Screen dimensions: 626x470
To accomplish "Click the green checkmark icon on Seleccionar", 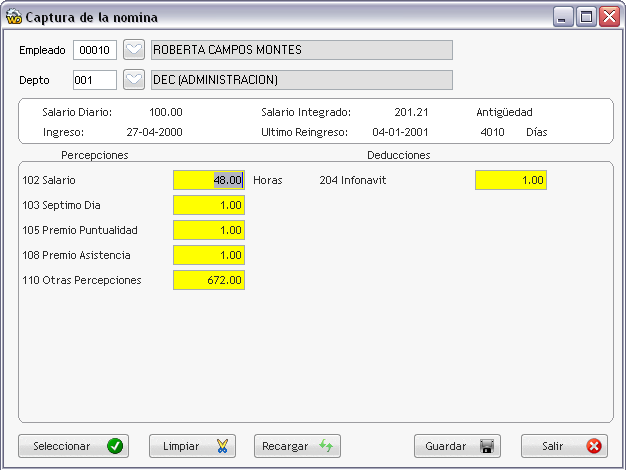I will [x=115, y=446].
